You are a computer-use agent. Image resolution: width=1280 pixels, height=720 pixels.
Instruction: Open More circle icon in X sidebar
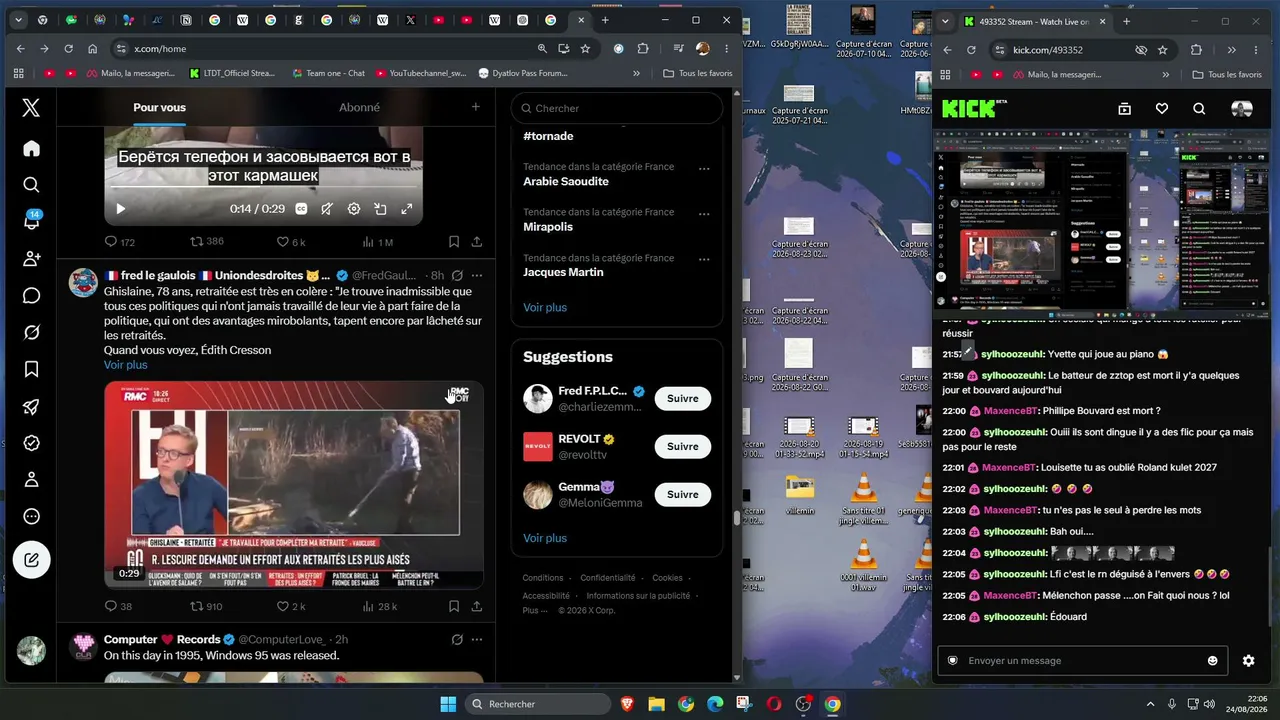tap(31, 516)
